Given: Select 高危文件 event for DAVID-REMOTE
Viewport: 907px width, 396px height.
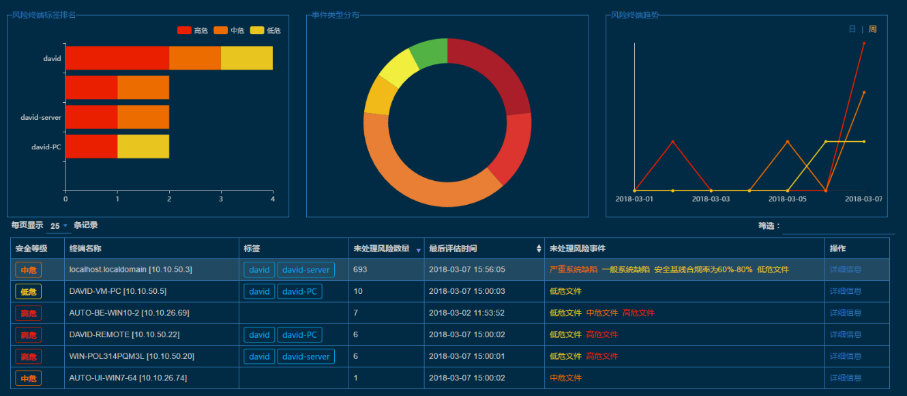Looking at the screenshot, I should click(x=602, y=335).
